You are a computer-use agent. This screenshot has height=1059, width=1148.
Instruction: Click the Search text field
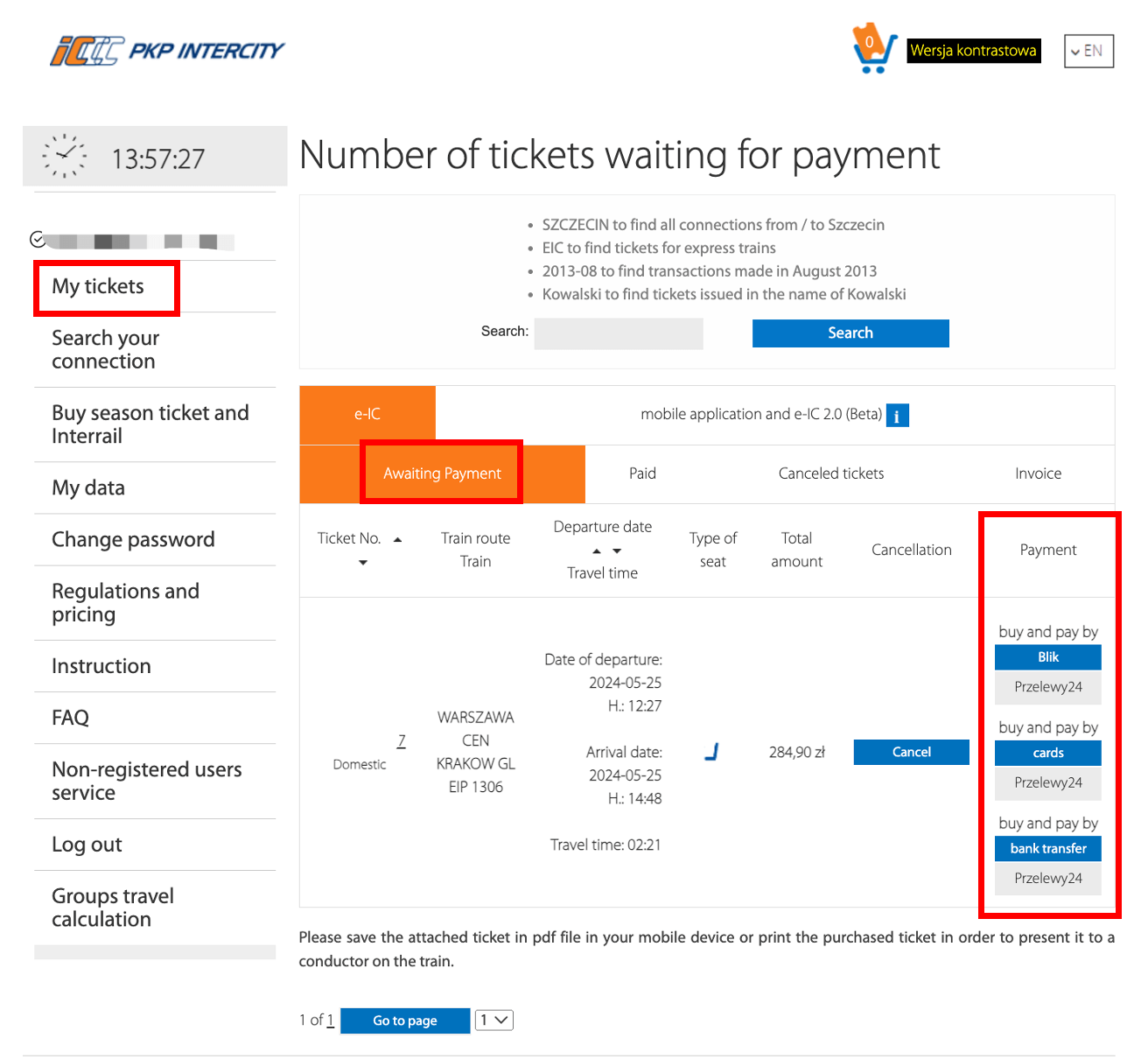(619, 333)
